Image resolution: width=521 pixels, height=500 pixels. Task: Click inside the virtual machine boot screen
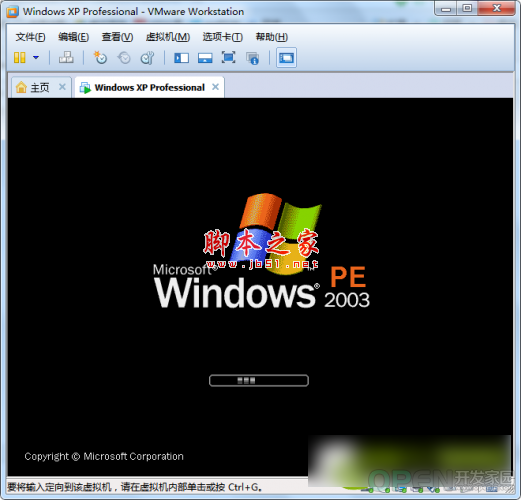coord(260,287)
